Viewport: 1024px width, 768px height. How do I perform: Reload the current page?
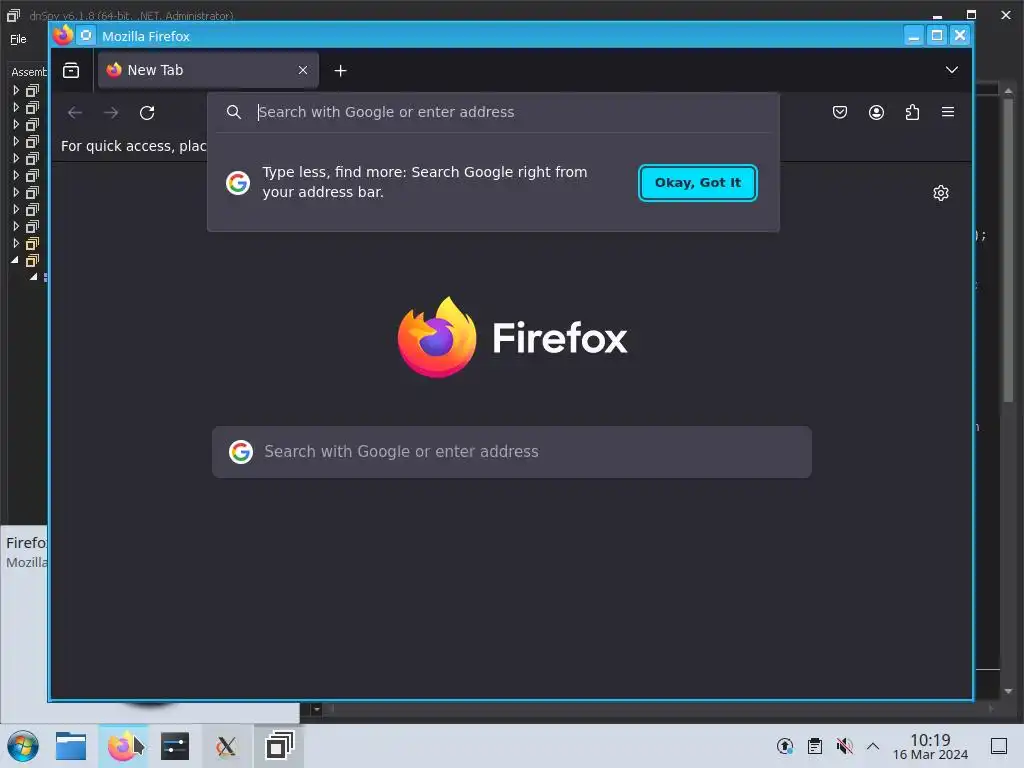(x=147, y=112)
